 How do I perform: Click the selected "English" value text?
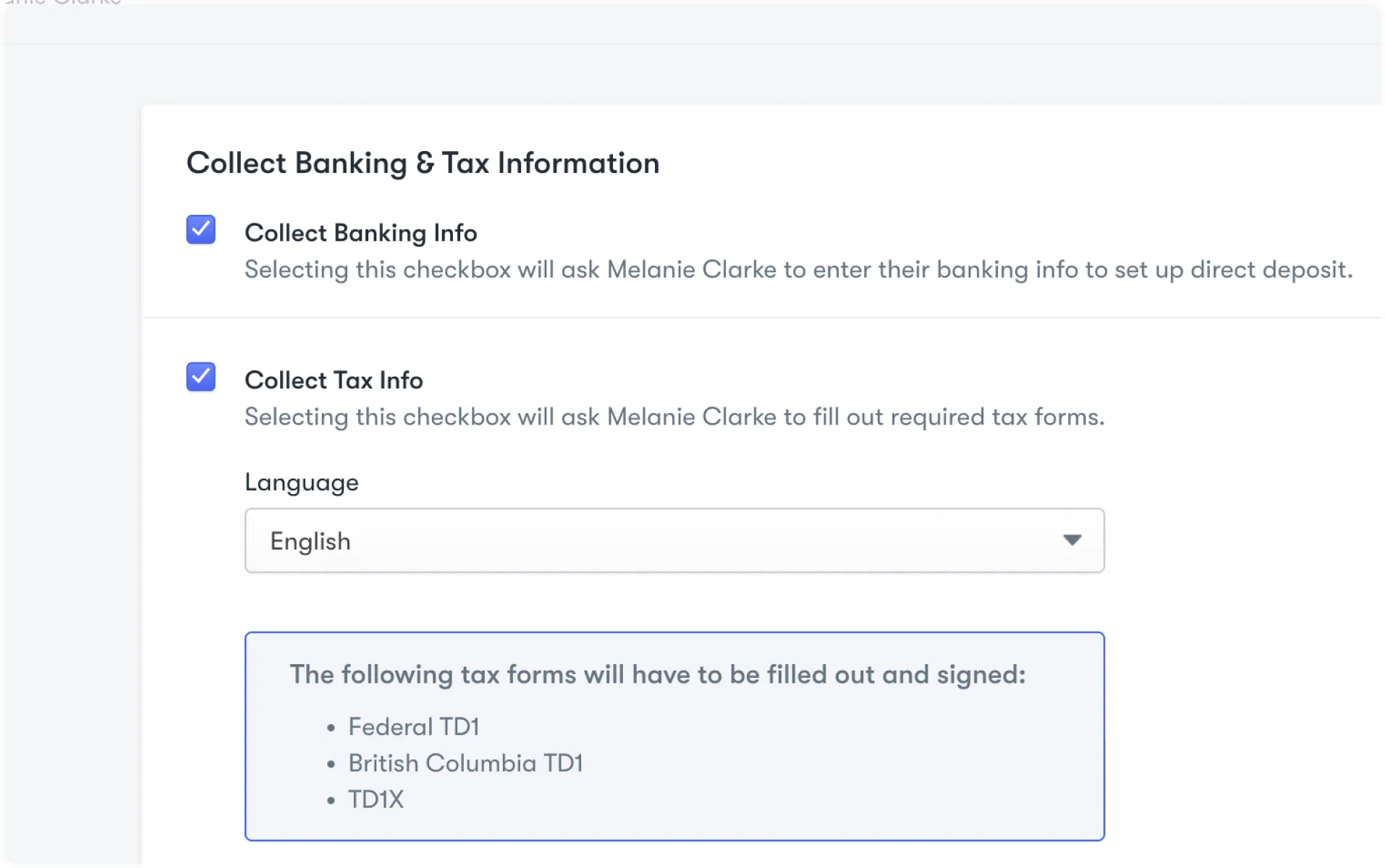pyautogui.click(x=310, y=542)
